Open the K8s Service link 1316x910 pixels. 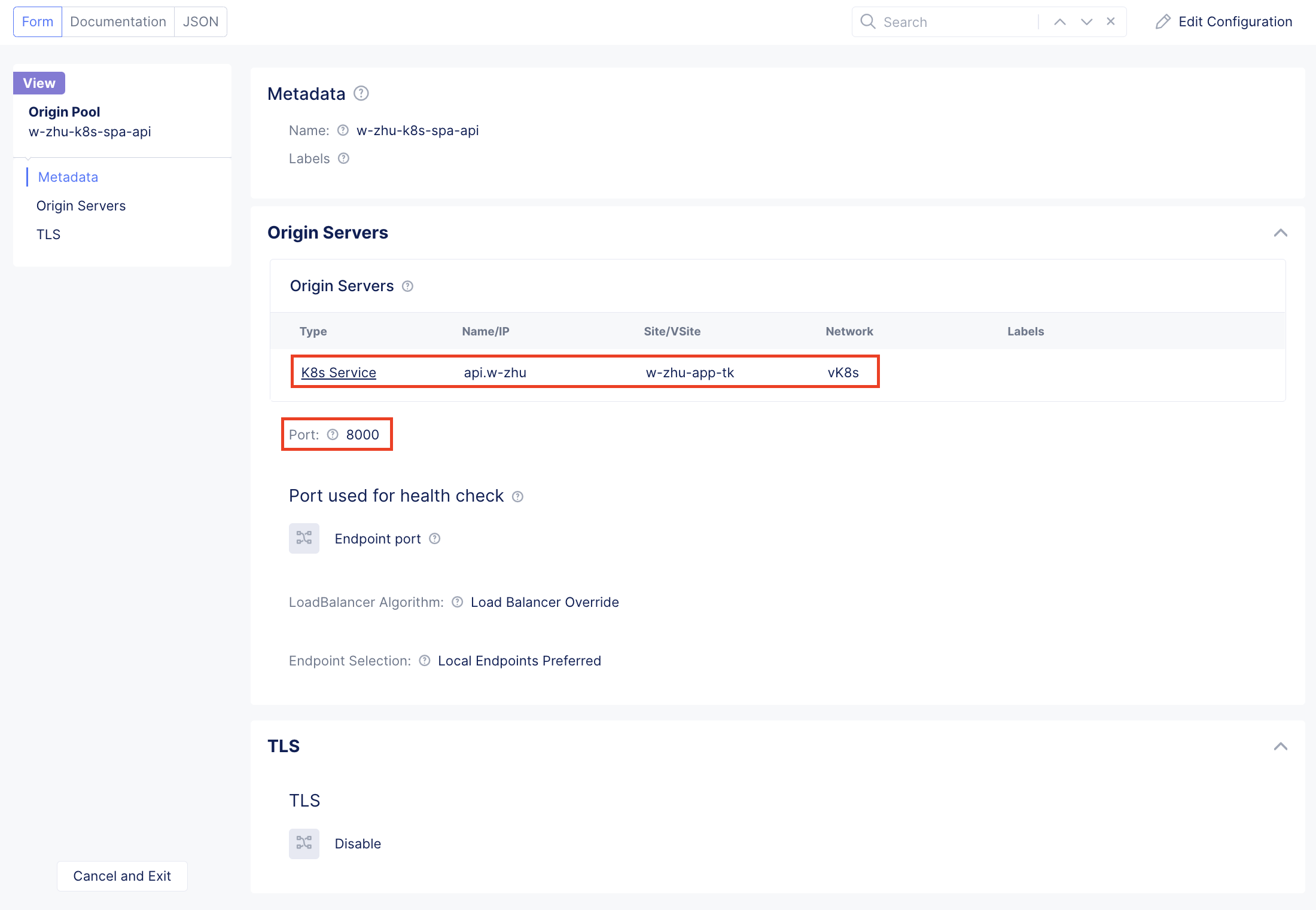click(339, 372)
